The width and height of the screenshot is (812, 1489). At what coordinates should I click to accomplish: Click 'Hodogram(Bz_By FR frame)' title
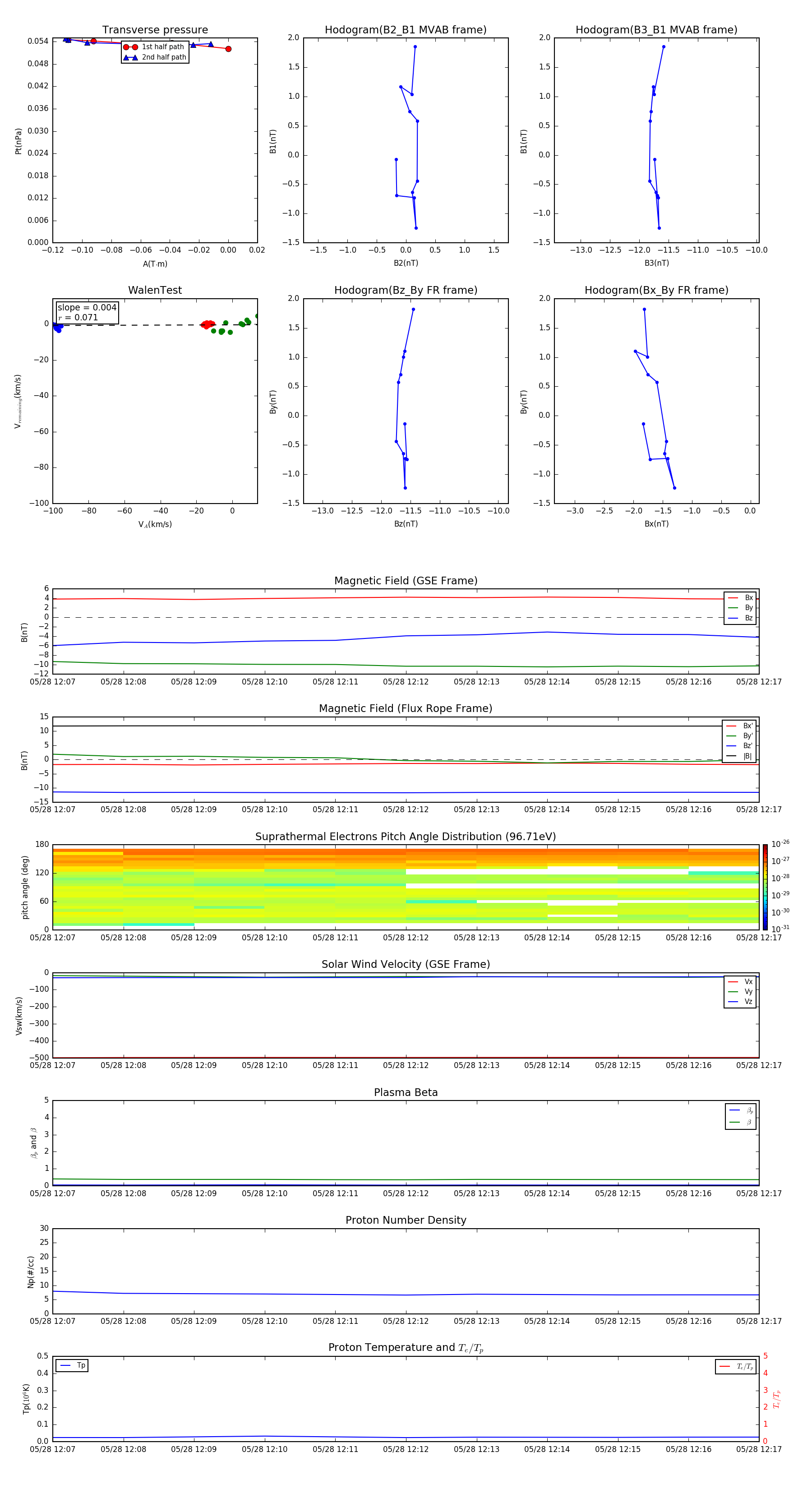coord(406,290)
